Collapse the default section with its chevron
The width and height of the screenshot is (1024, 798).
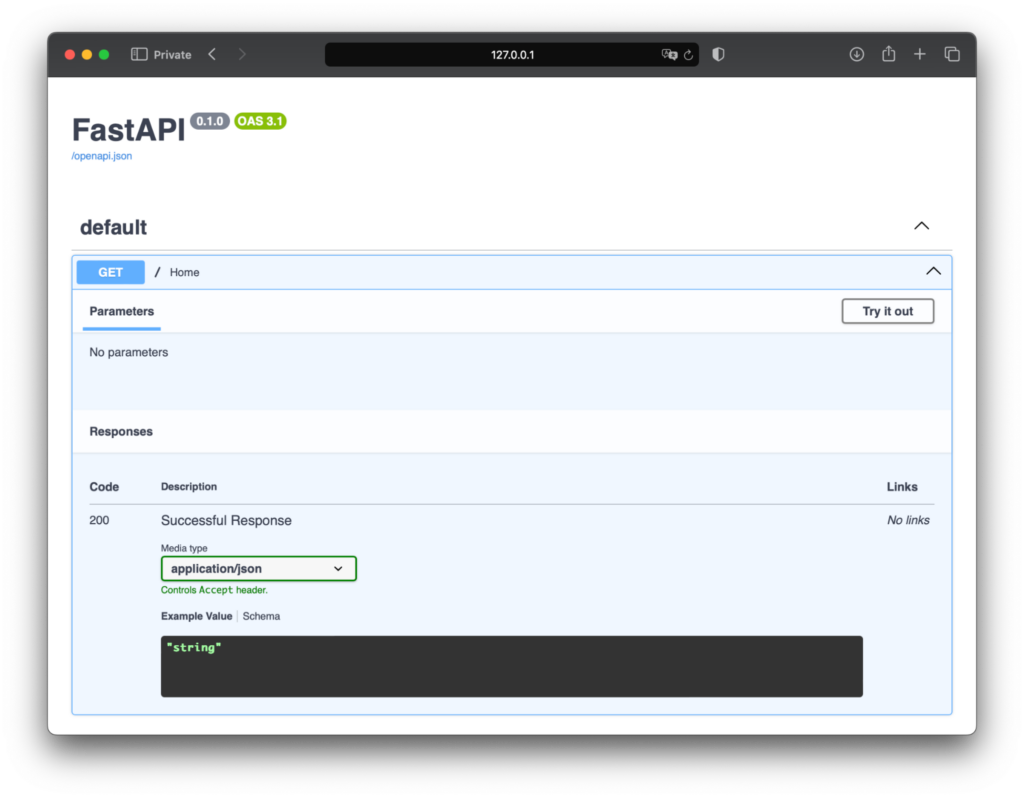tap(921, 225)
